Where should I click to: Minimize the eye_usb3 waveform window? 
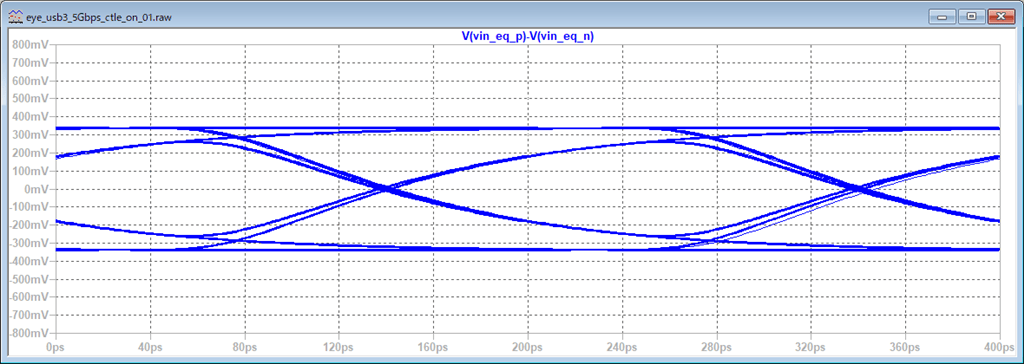pos(943,16)
